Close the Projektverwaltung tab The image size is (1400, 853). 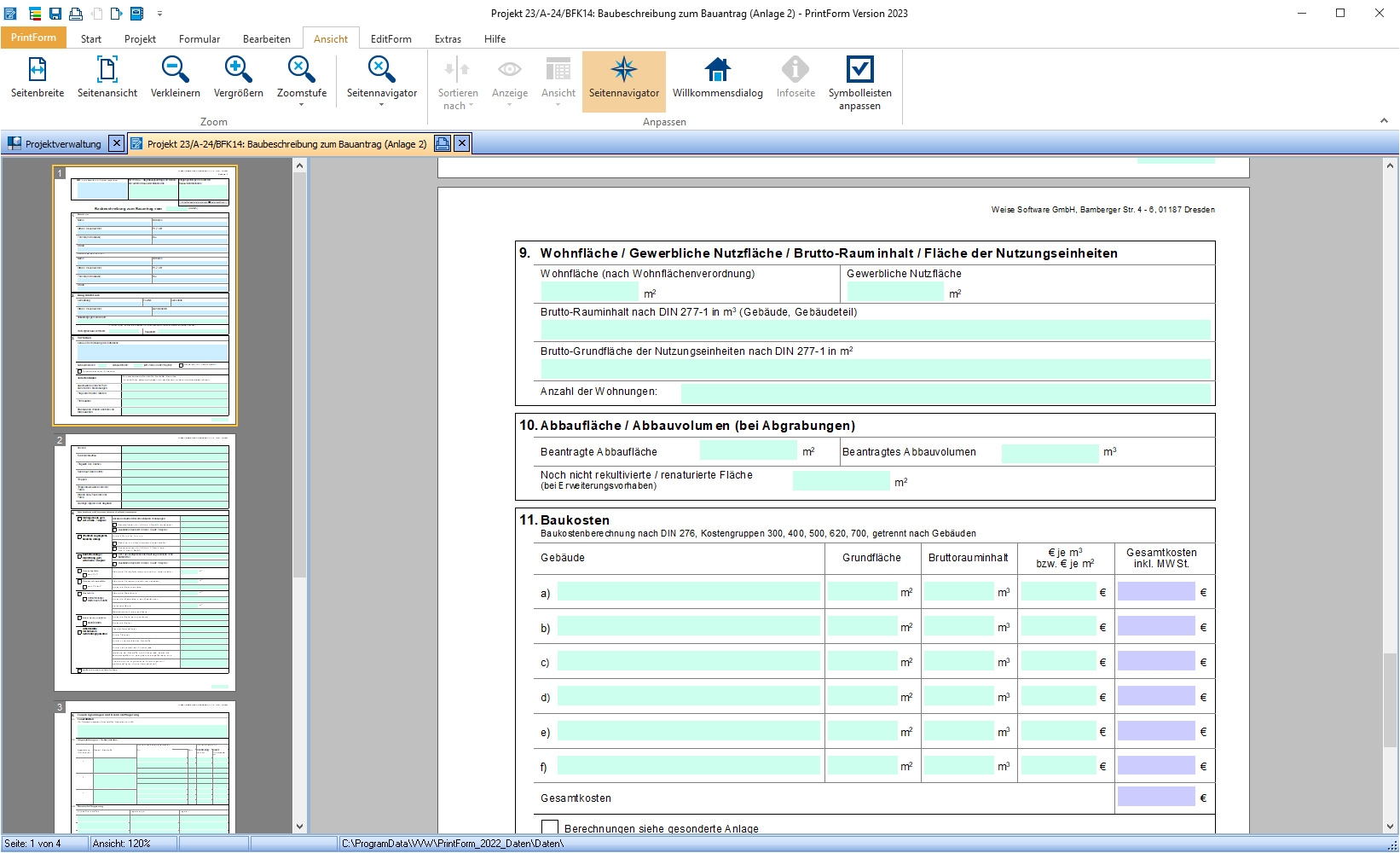point(117,143)
